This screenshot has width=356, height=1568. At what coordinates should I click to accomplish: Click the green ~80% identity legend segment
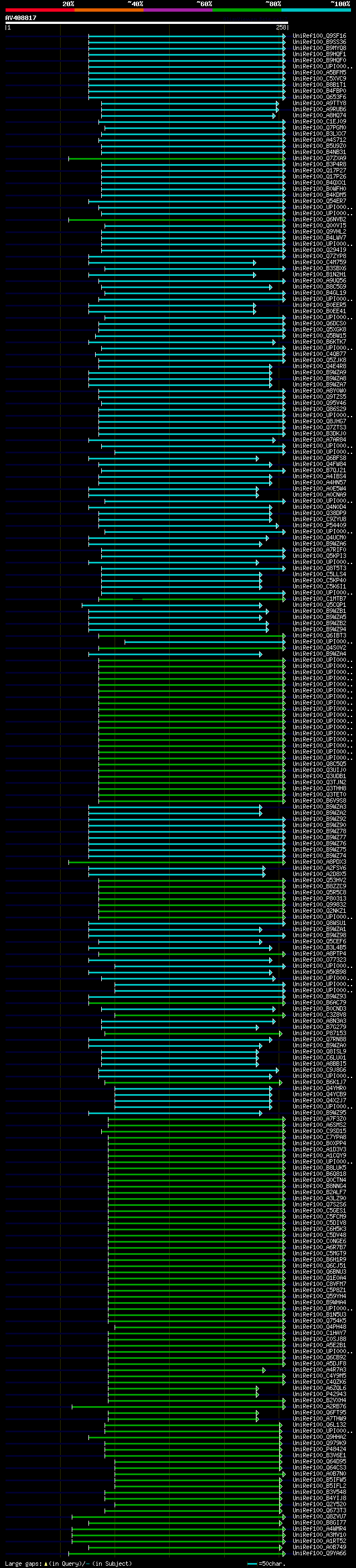[247, 10]
